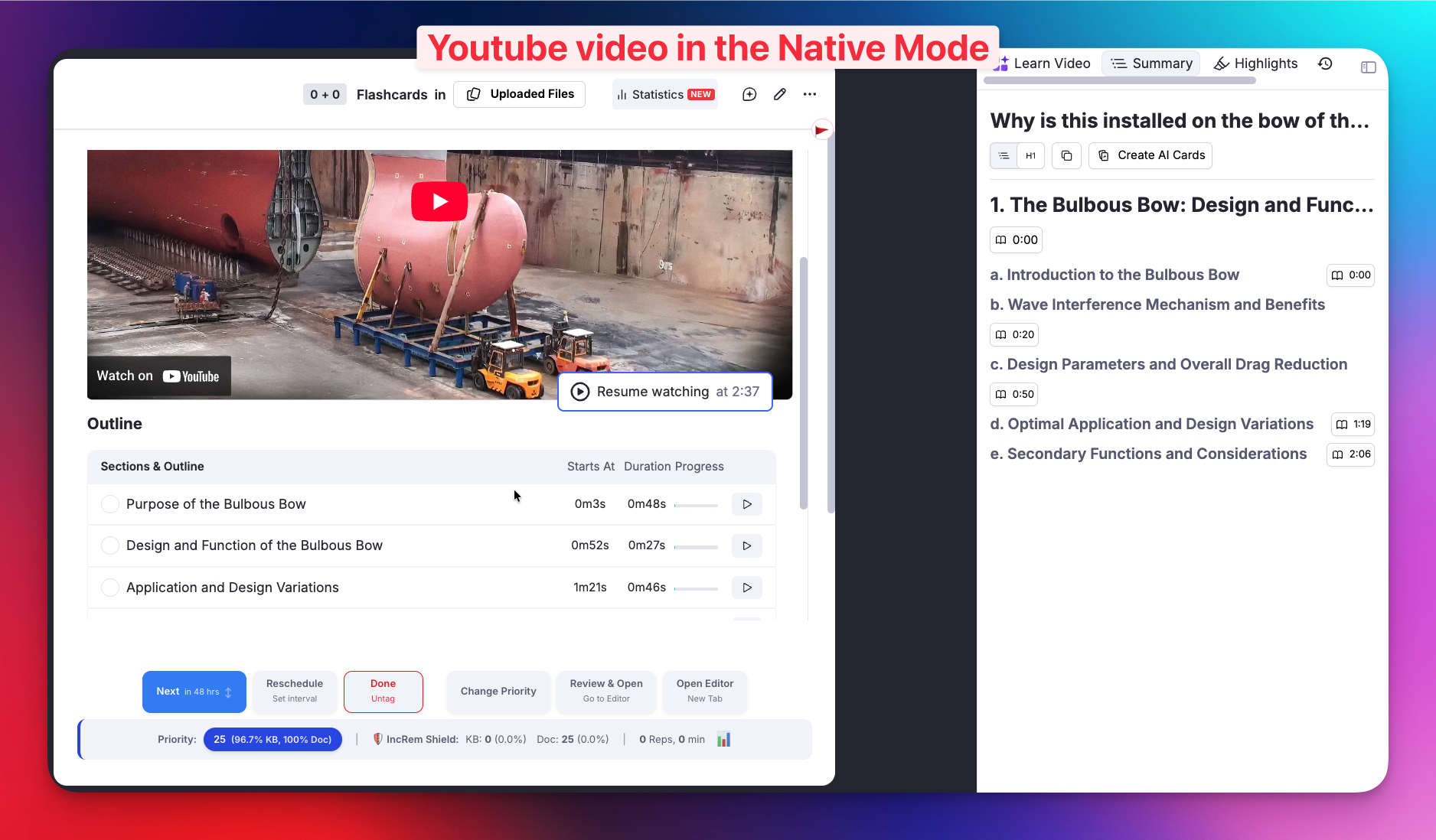
Task: Copy the summary with the copy icon
Action: click(1066, 155)
